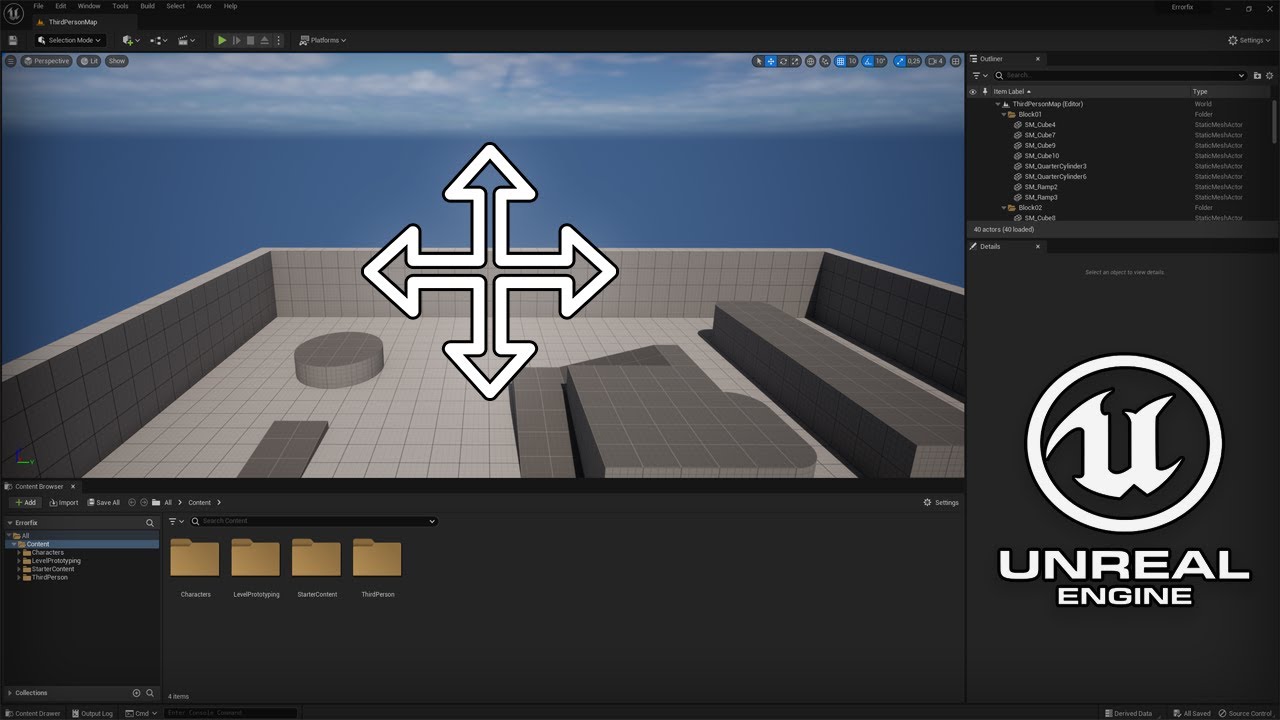The image size is (1280, 720).
Task: Click the Import button
Action: click(63, 502)
